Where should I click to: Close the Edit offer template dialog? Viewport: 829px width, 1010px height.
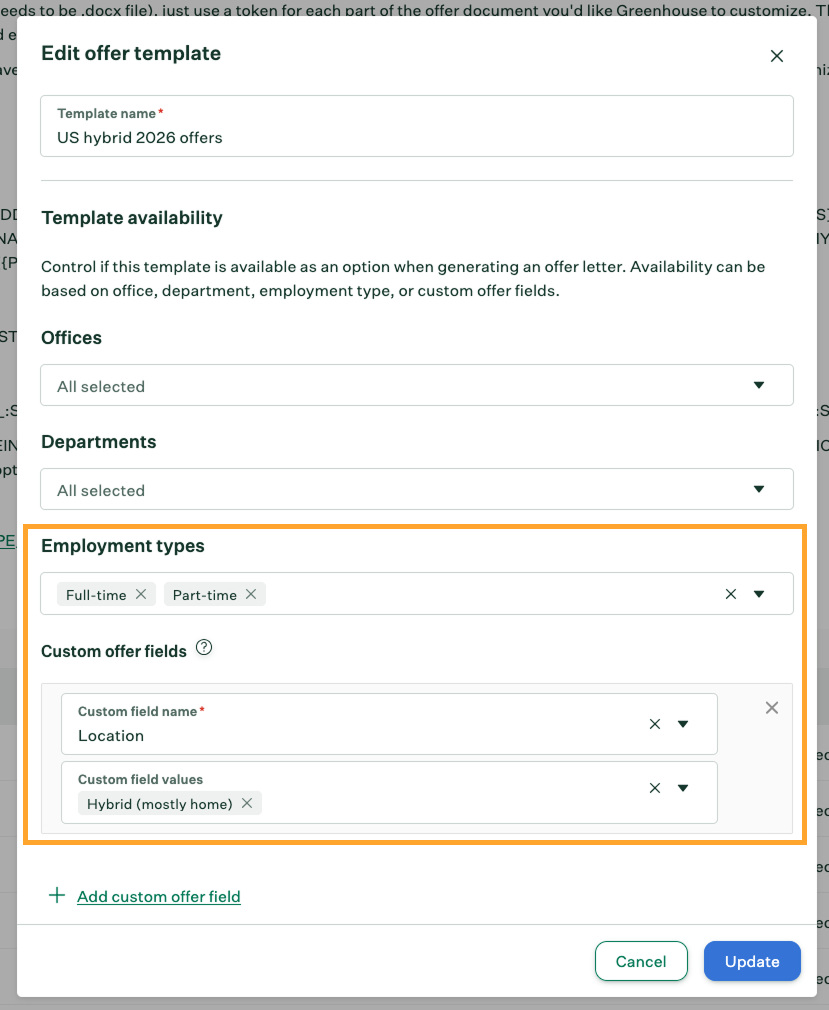[x=777, y=56]
